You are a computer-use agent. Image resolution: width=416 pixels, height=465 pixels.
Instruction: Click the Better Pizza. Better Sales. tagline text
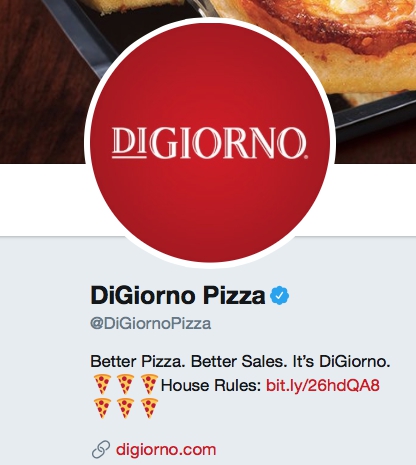click(x=189, y=361)
